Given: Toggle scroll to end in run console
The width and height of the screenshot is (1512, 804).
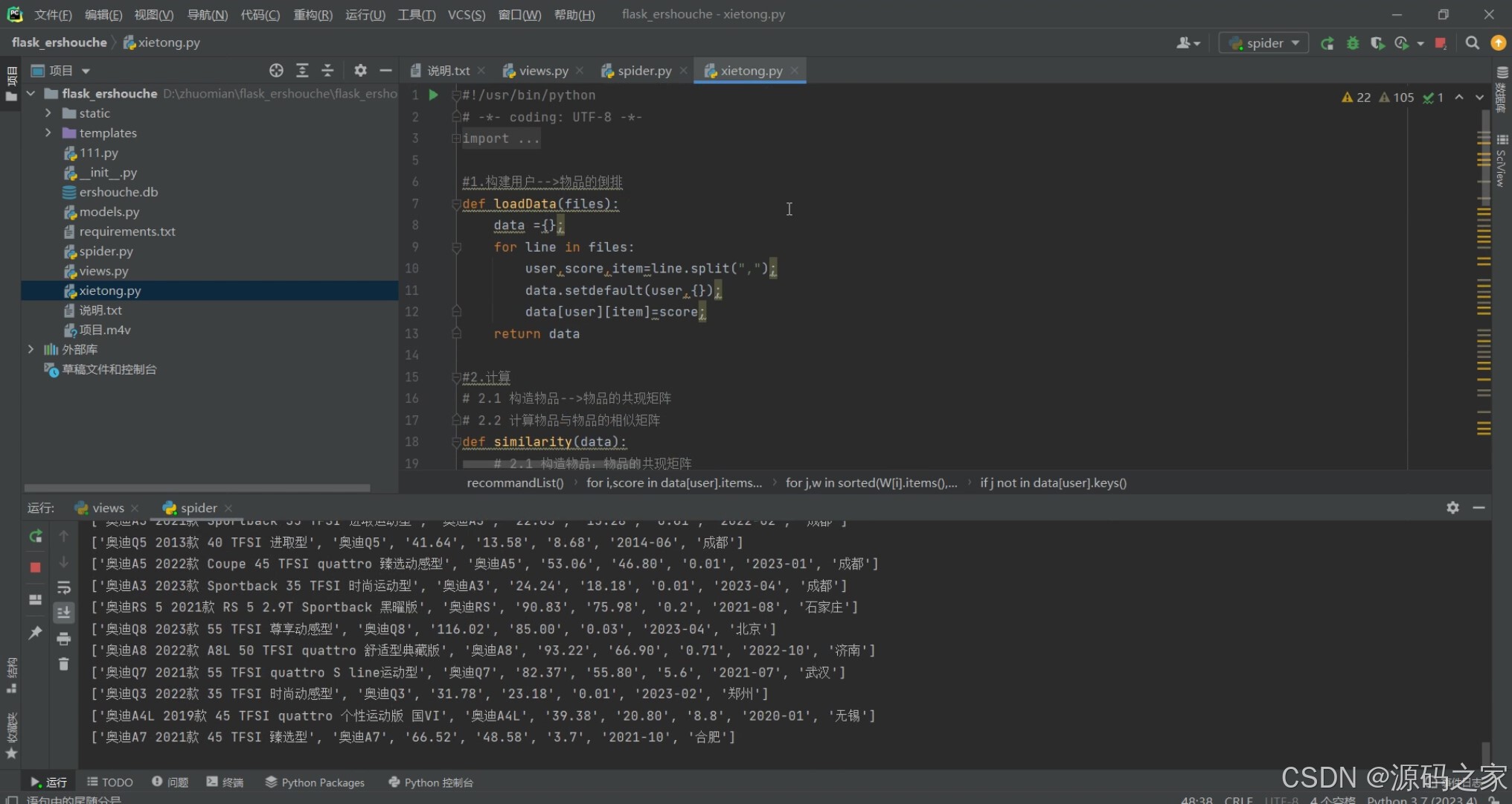Looking at the screenshot, I should point(64,613).
